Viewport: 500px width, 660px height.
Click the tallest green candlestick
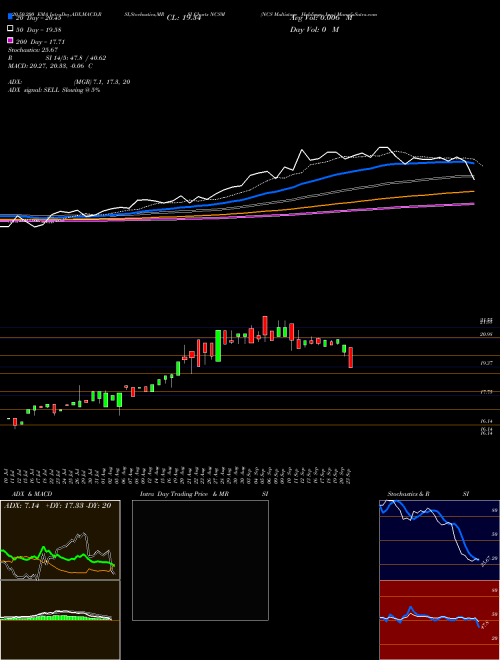click(218, 346)
